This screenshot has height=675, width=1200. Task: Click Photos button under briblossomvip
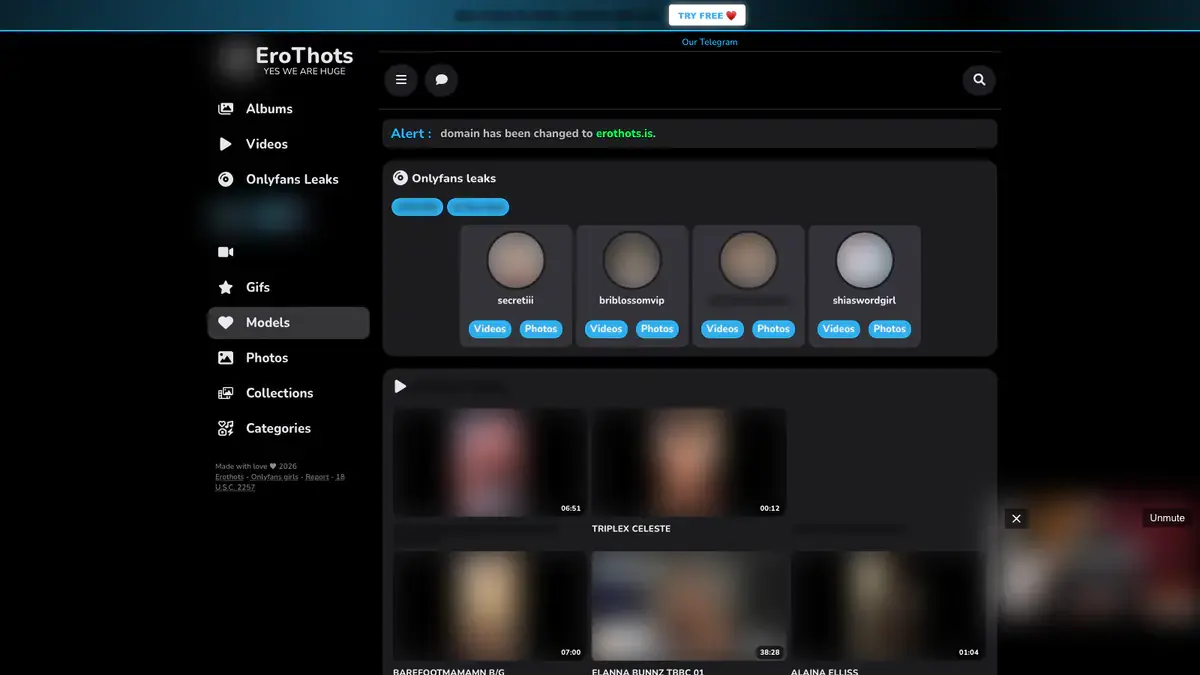(x=657, y=329)
